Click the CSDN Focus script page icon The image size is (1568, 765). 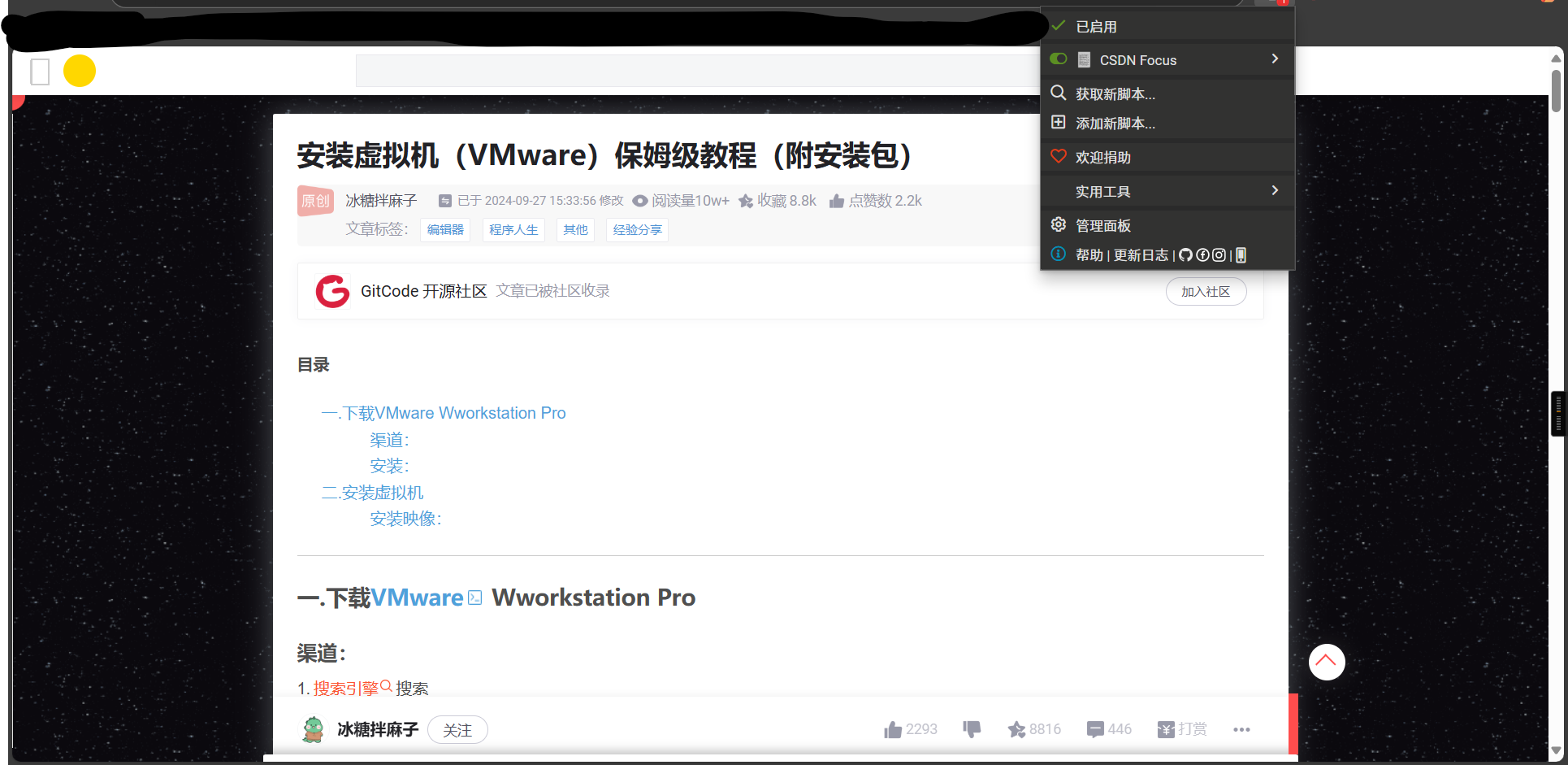1084,59
